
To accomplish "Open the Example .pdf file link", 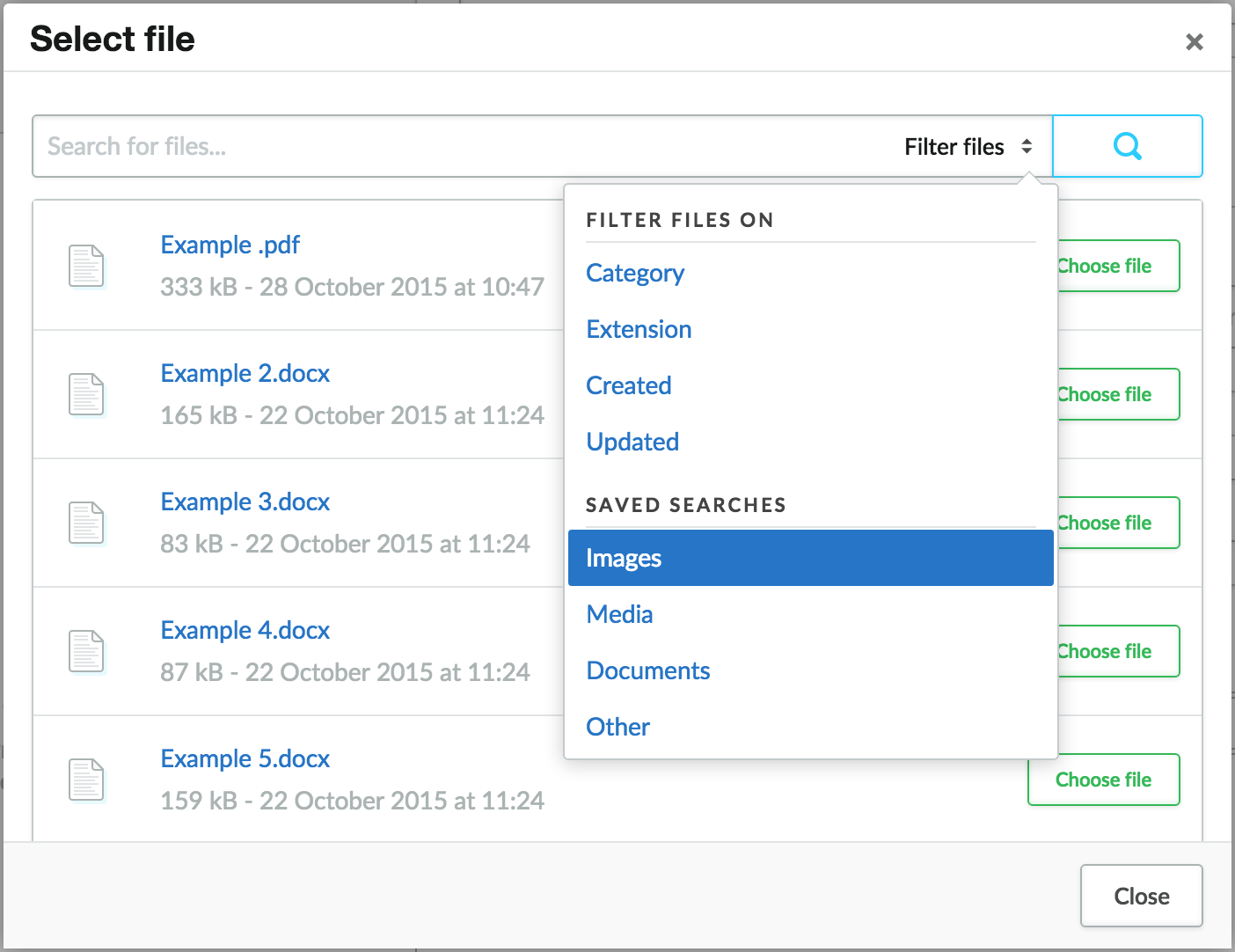I will tap(230, 245).
